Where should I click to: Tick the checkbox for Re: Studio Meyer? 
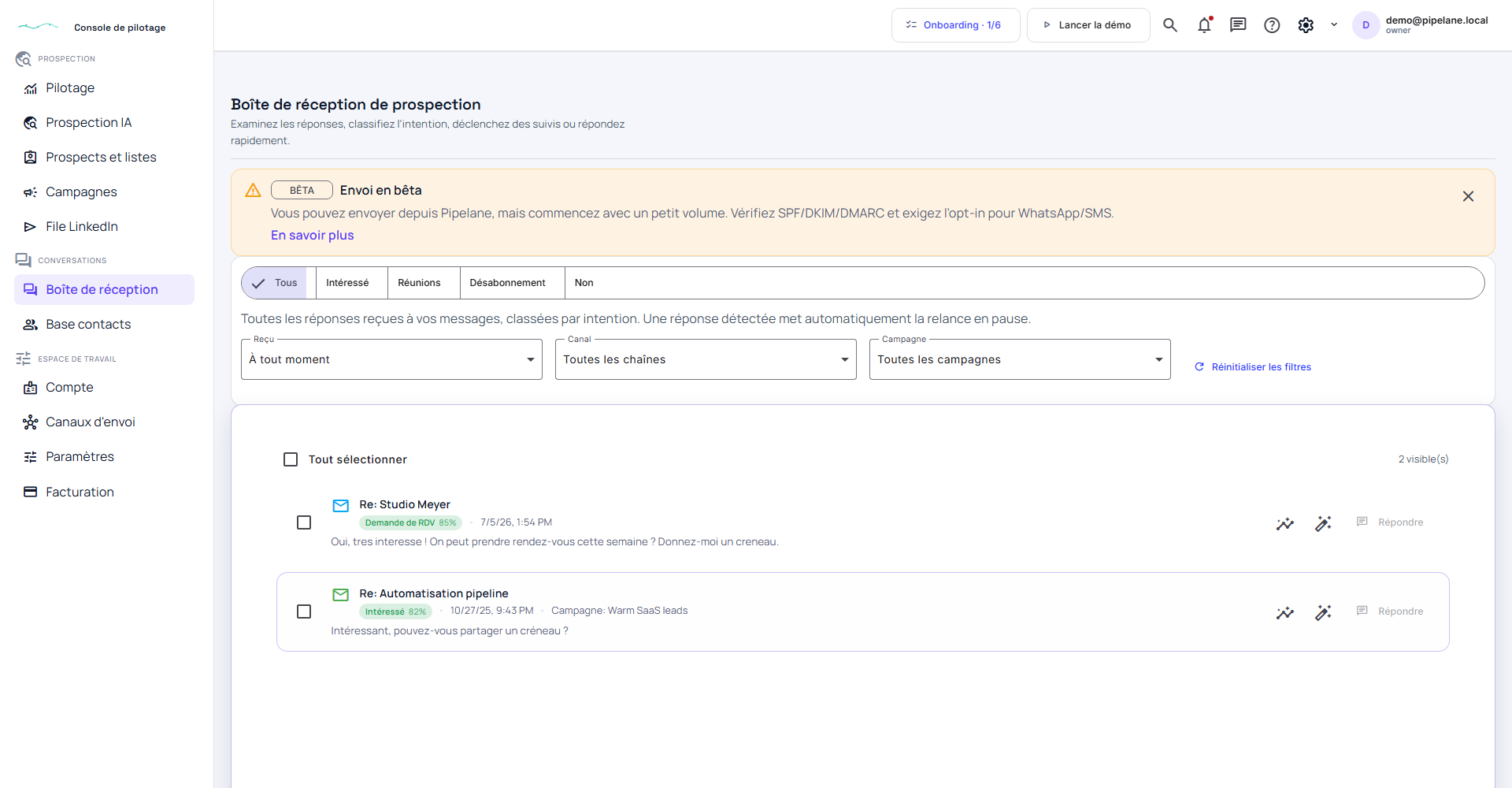pos(304,522)
